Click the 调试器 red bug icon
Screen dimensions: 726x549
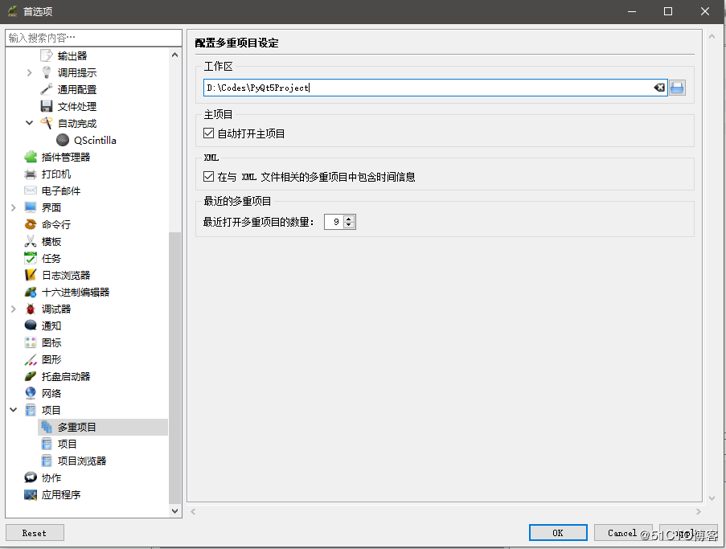point(31,309)
